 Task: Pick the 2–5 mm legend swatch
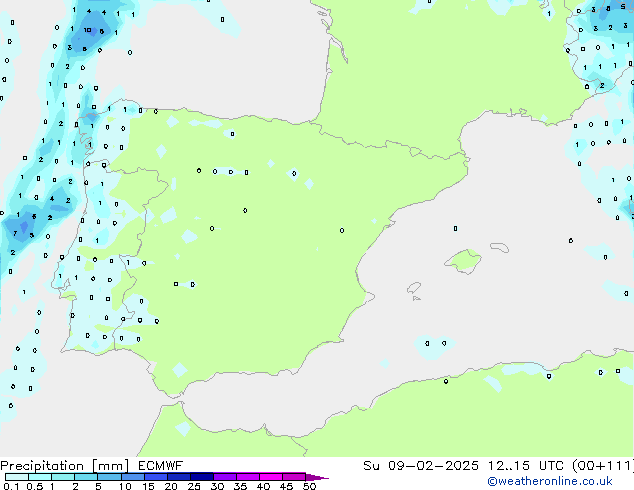[86, 477]
